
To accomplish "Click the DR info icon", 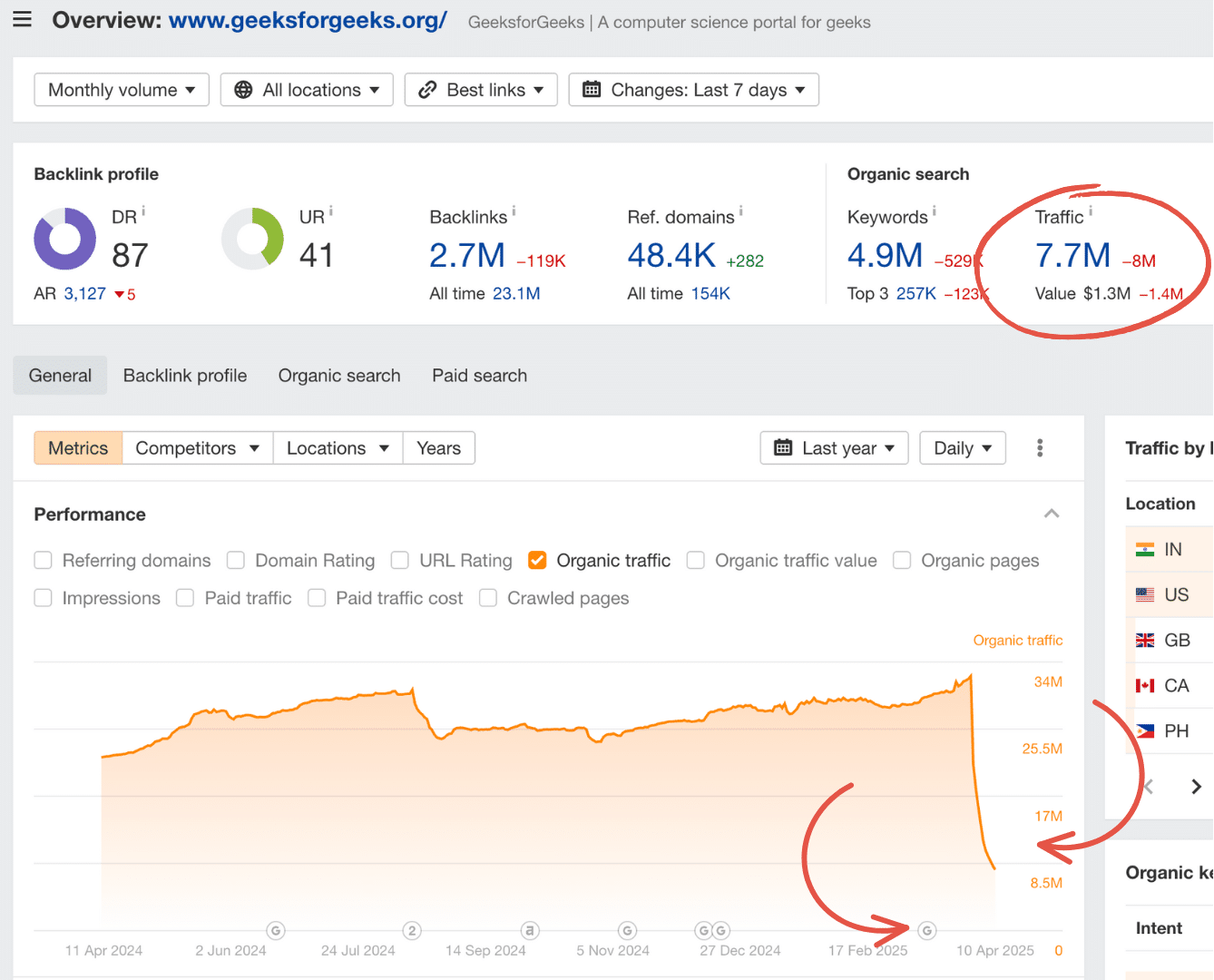I will (143, 211).
